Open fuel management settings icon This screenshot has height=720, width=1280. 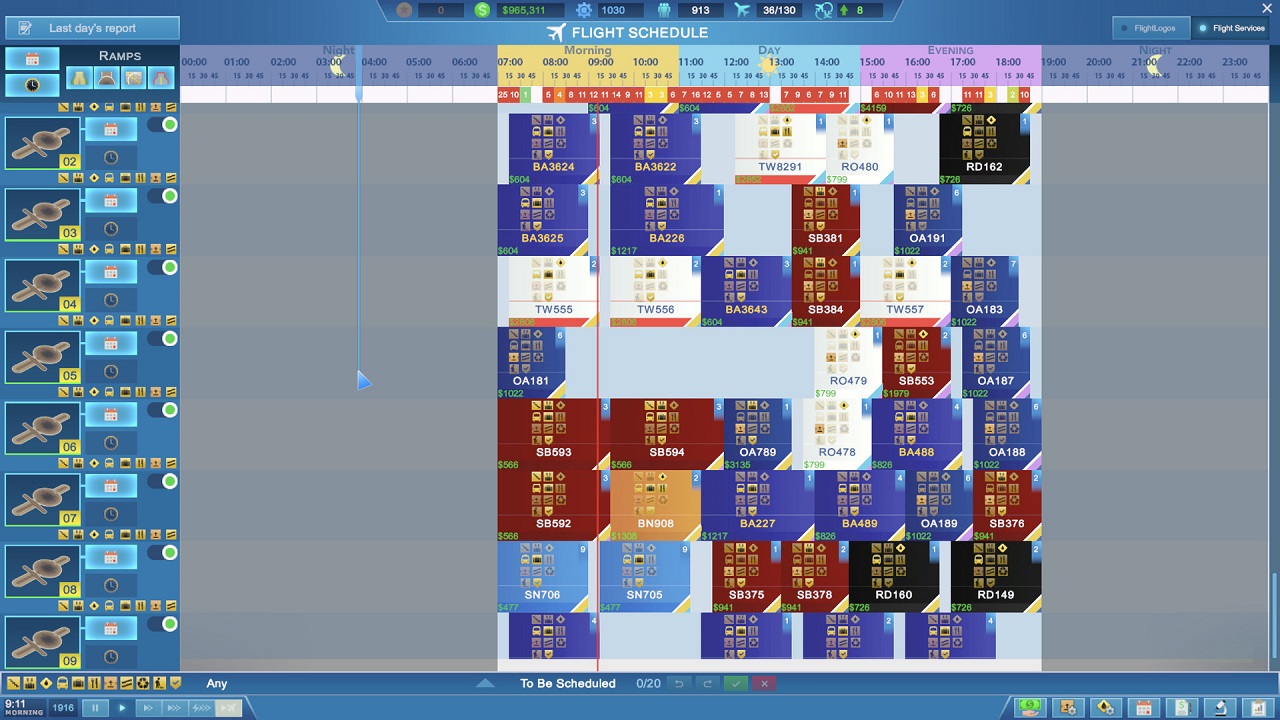(x=1106, y=707)
